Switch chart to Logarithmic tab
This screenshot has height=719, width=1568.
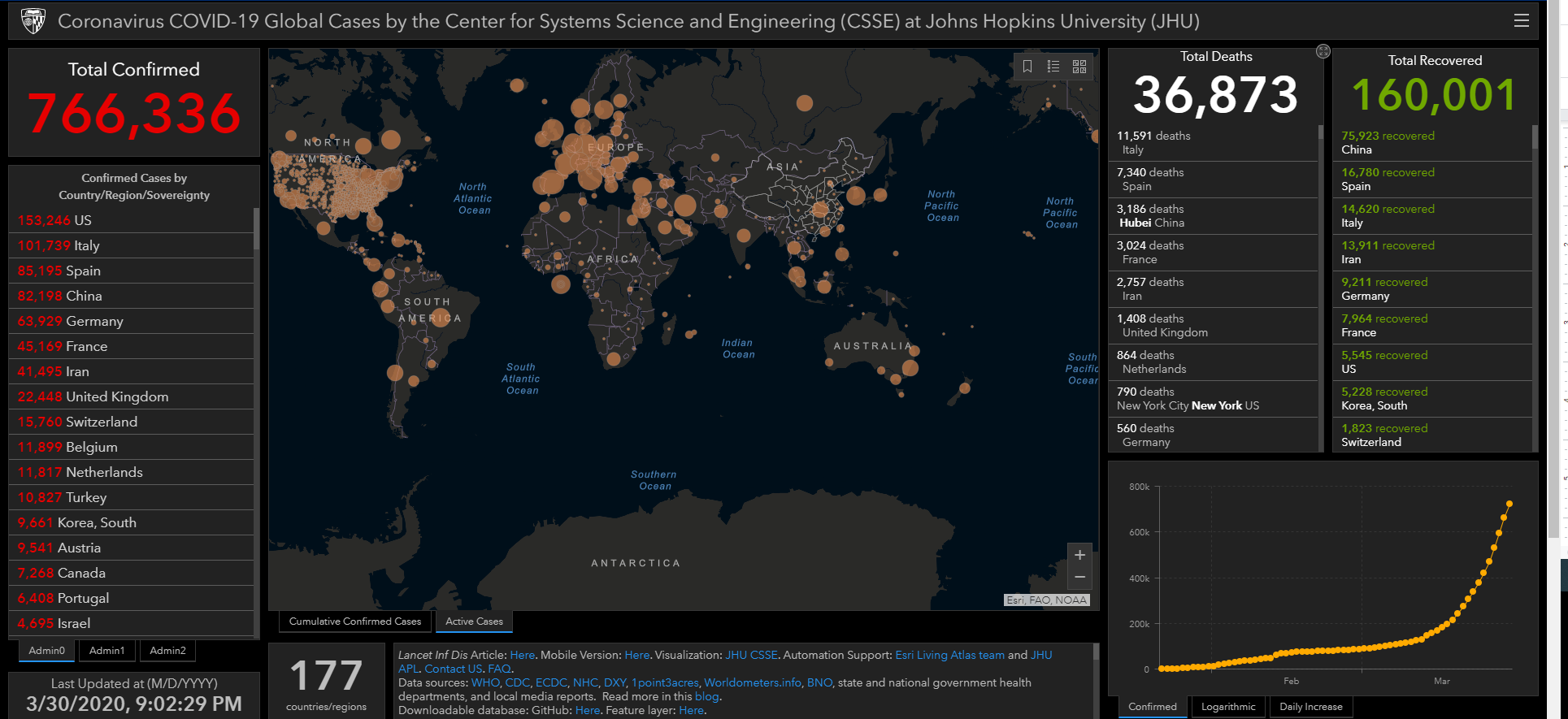pos(1228,707)
